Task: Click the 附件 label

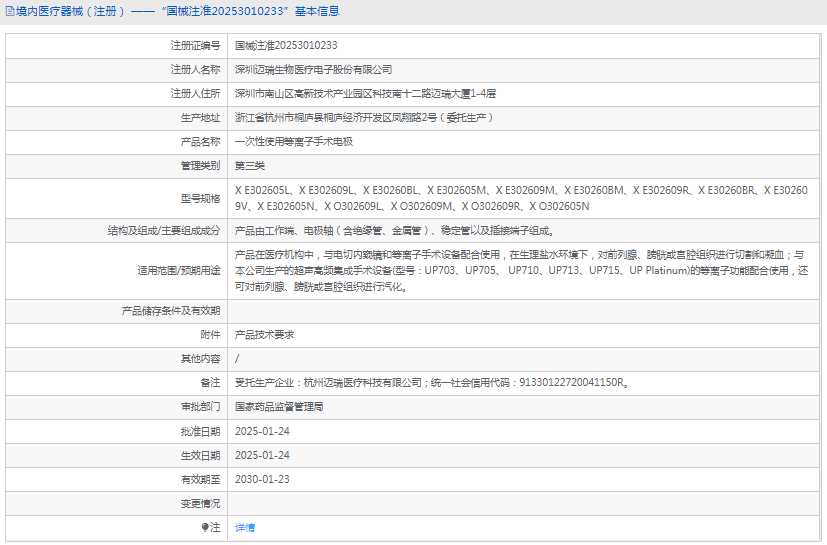Action: click(210, 334)
